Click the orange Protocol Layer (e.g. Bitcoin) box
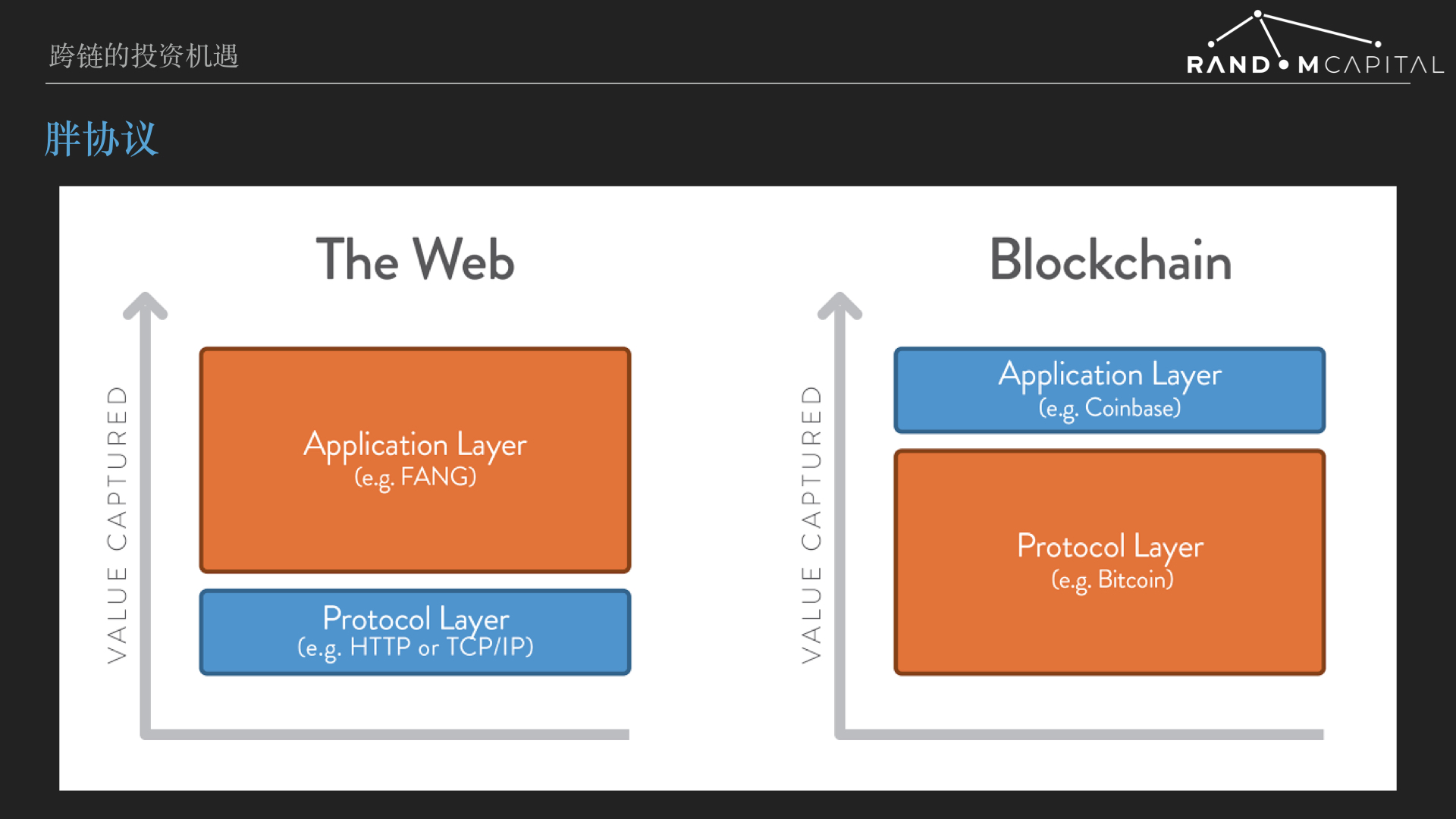Image resolution: width=1456 pixels, height=819 pixels. point(1109,562)
